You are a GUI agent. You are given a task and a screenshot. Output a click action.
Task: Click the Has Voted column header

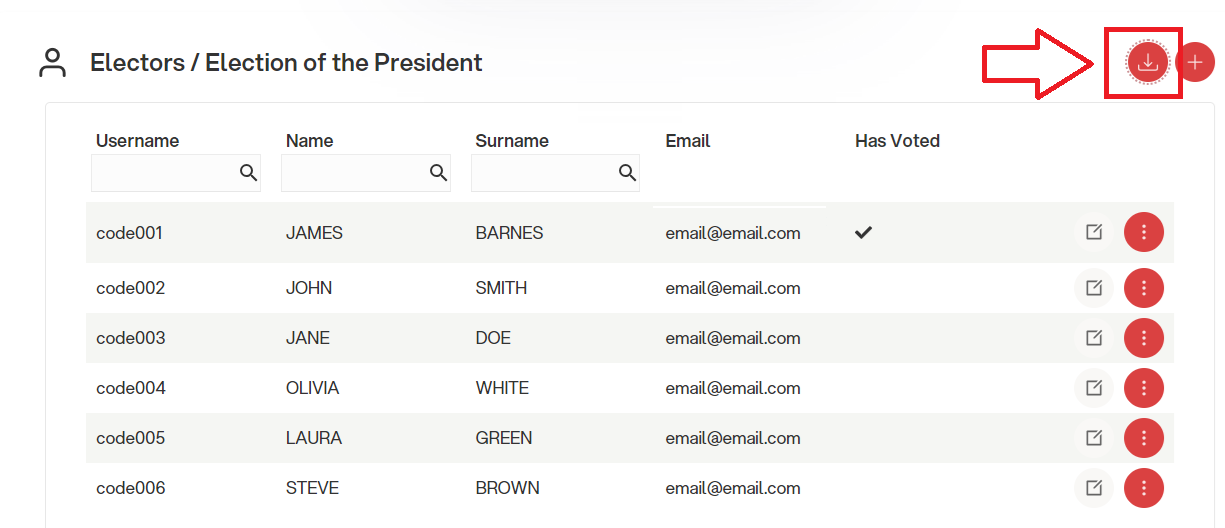click(897, 141)
